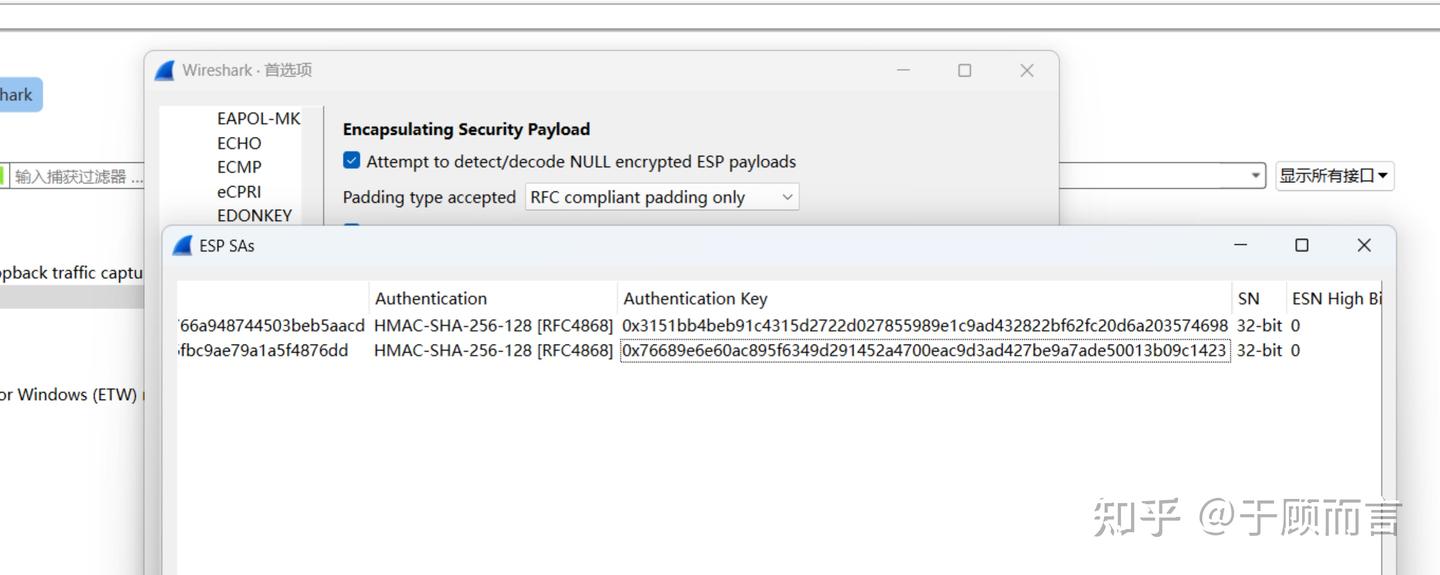Select ECMP protocol in the preferences list

(239, 167)
